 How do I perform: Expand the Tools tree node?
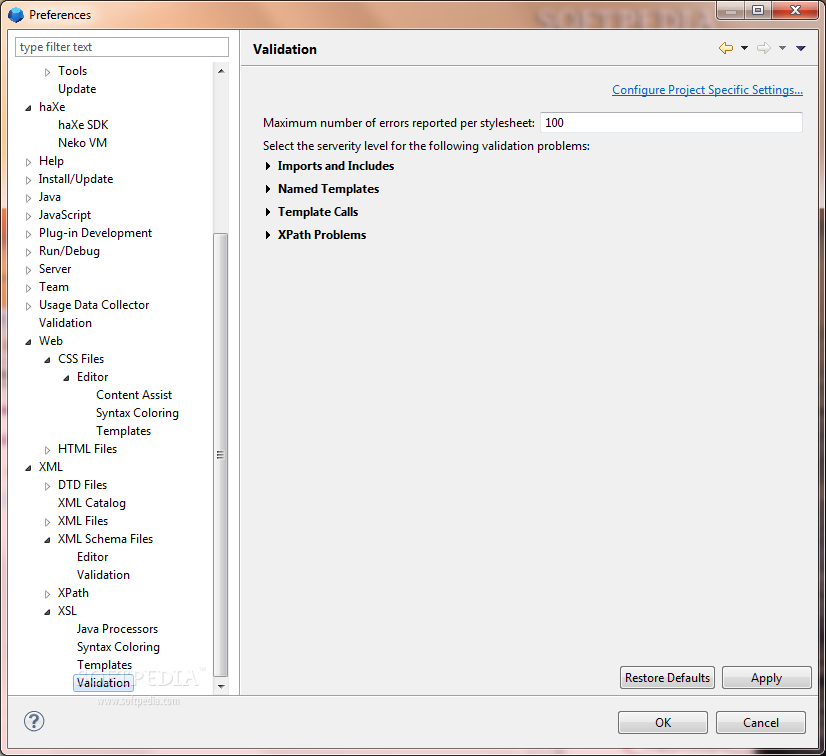tap(47, 72)
